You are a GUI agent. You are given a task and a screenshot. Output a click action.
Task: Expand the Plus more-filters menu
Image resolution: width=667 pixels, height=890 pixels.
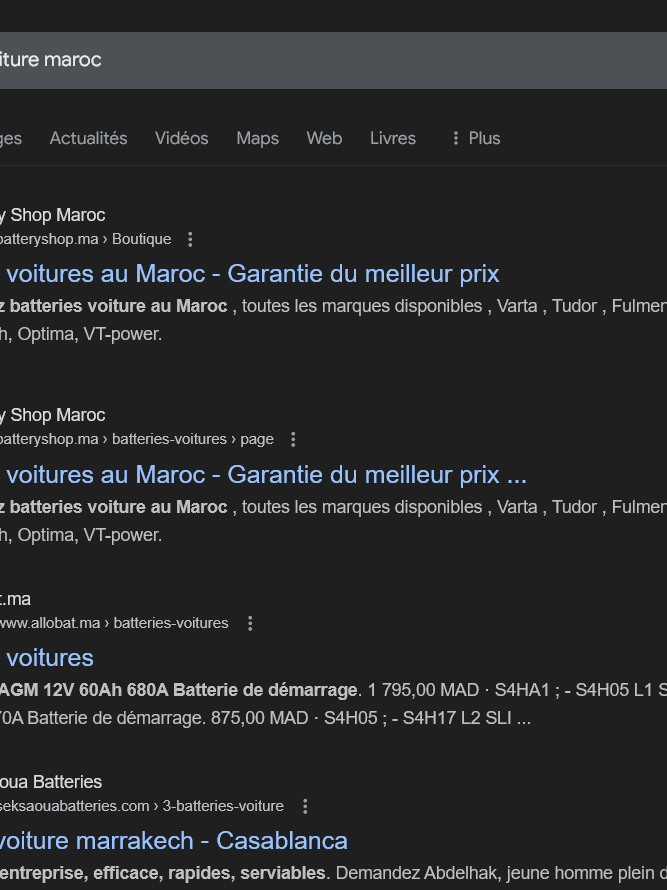pyautogui.click(x=476, y=138)
